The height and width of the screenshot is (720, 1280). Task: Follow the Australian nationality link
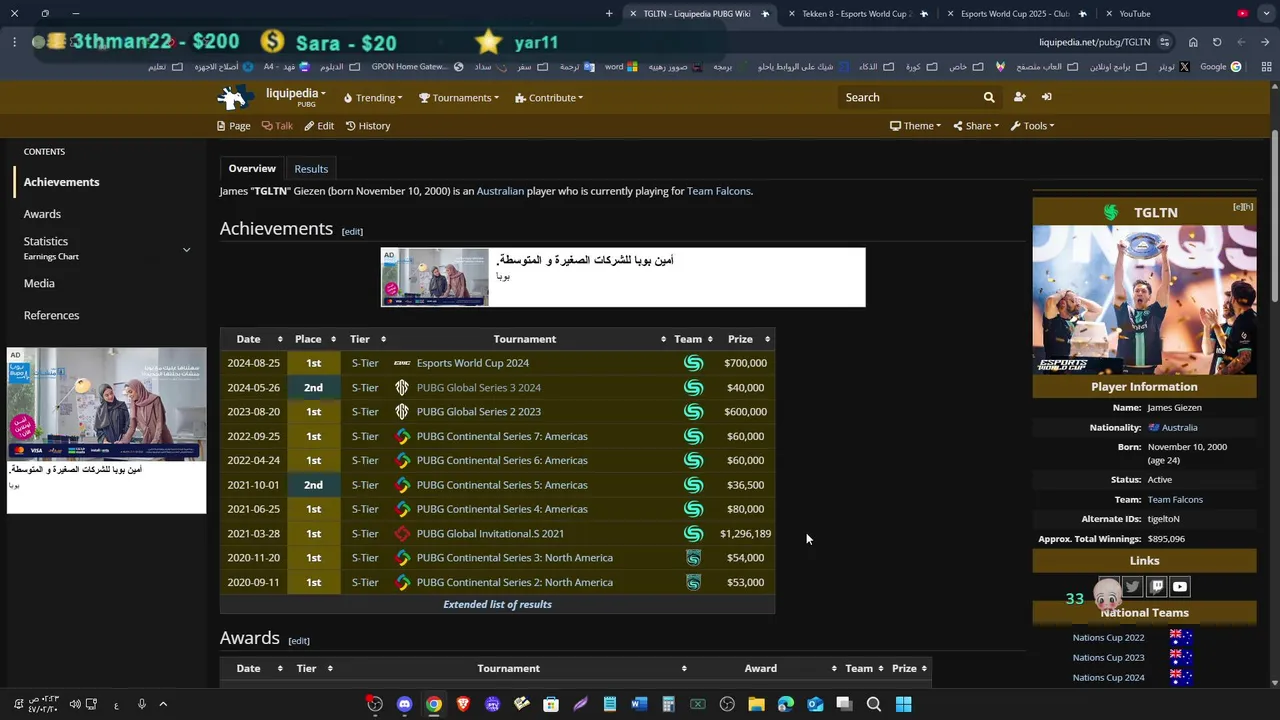tap(500, 191)
